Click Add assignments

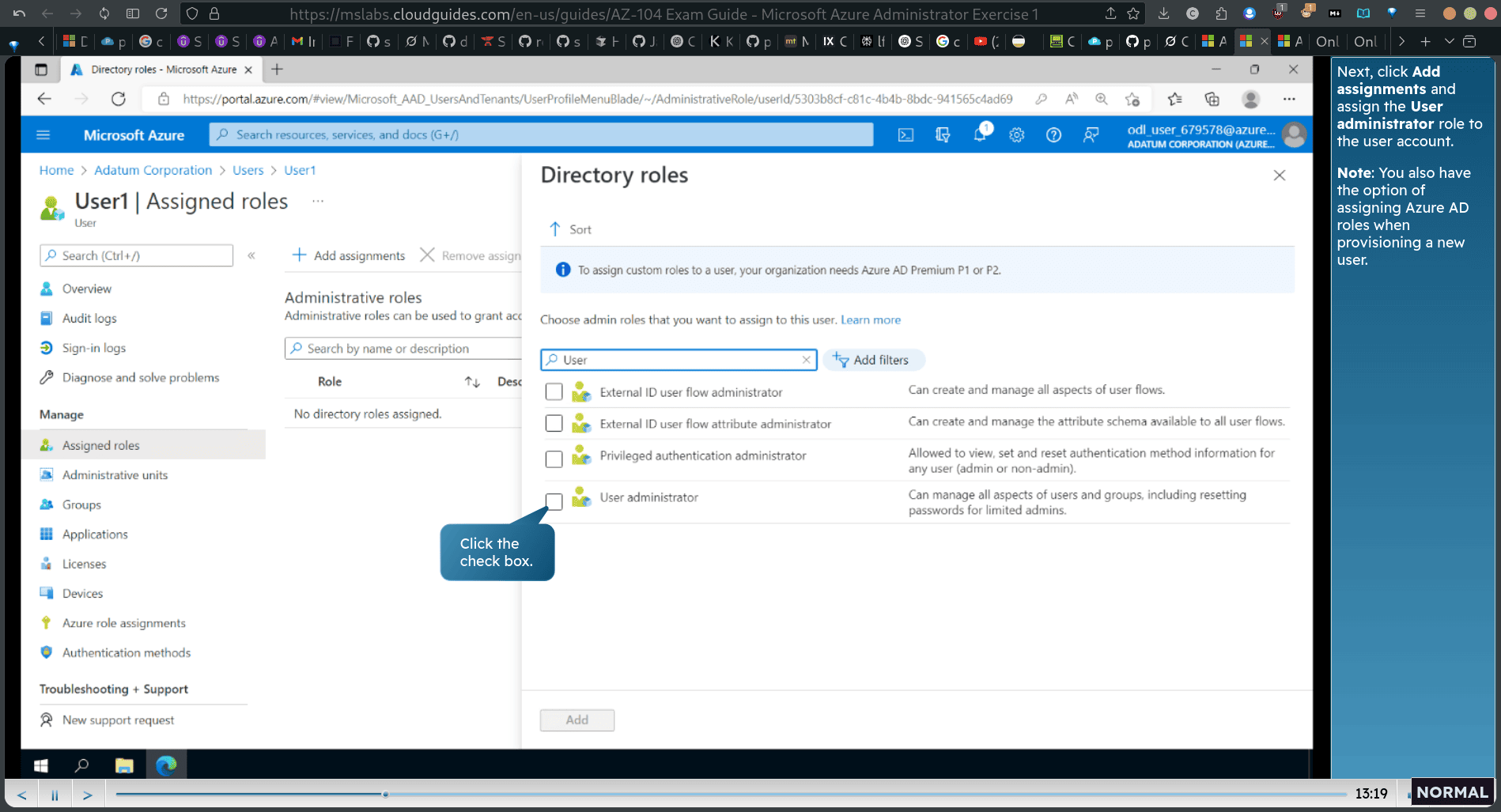[x=348, y=255]
